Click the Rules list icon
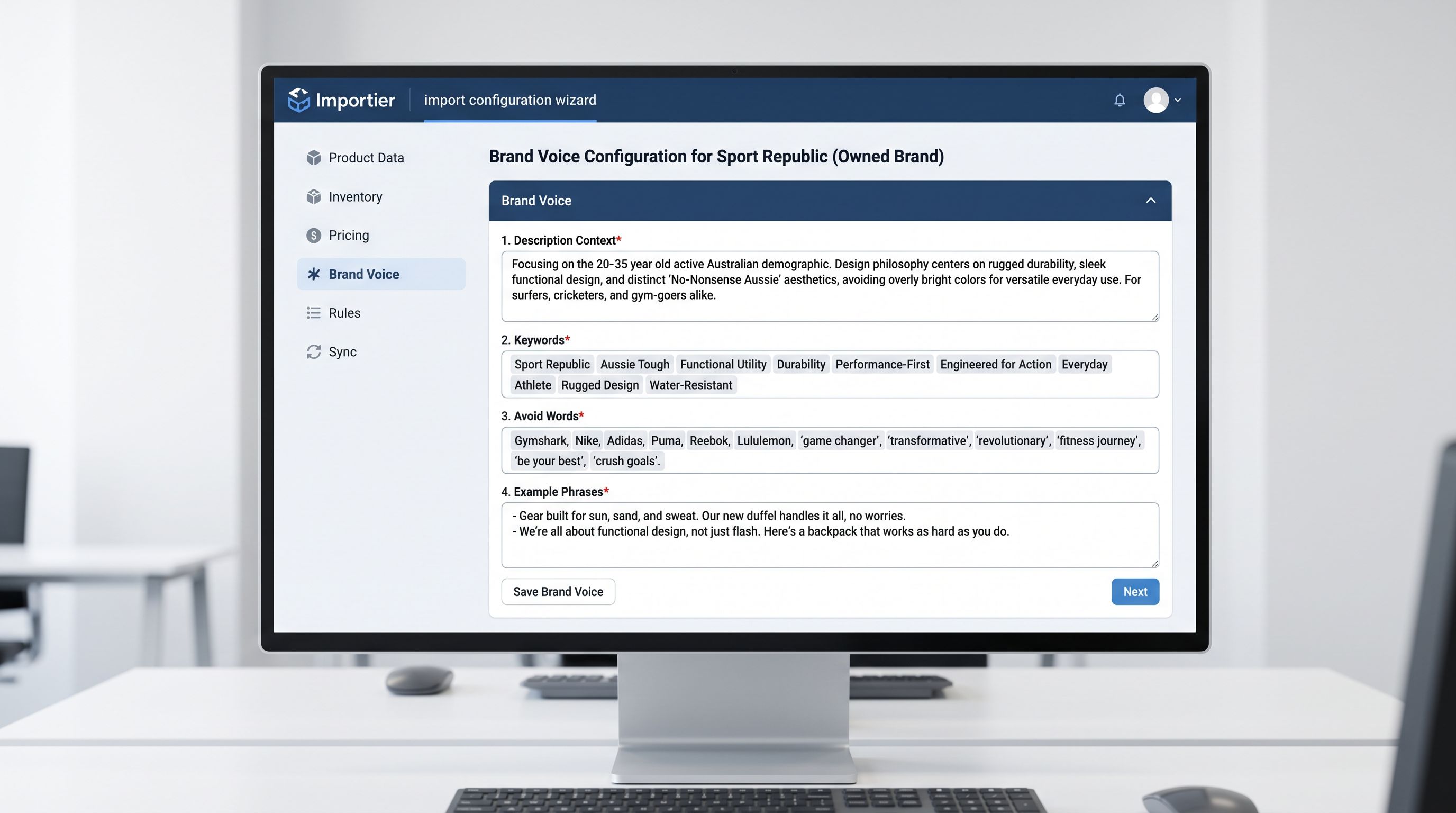Image resolution: width=1456 pixels, height=813 pixels. tap(314, 313)
